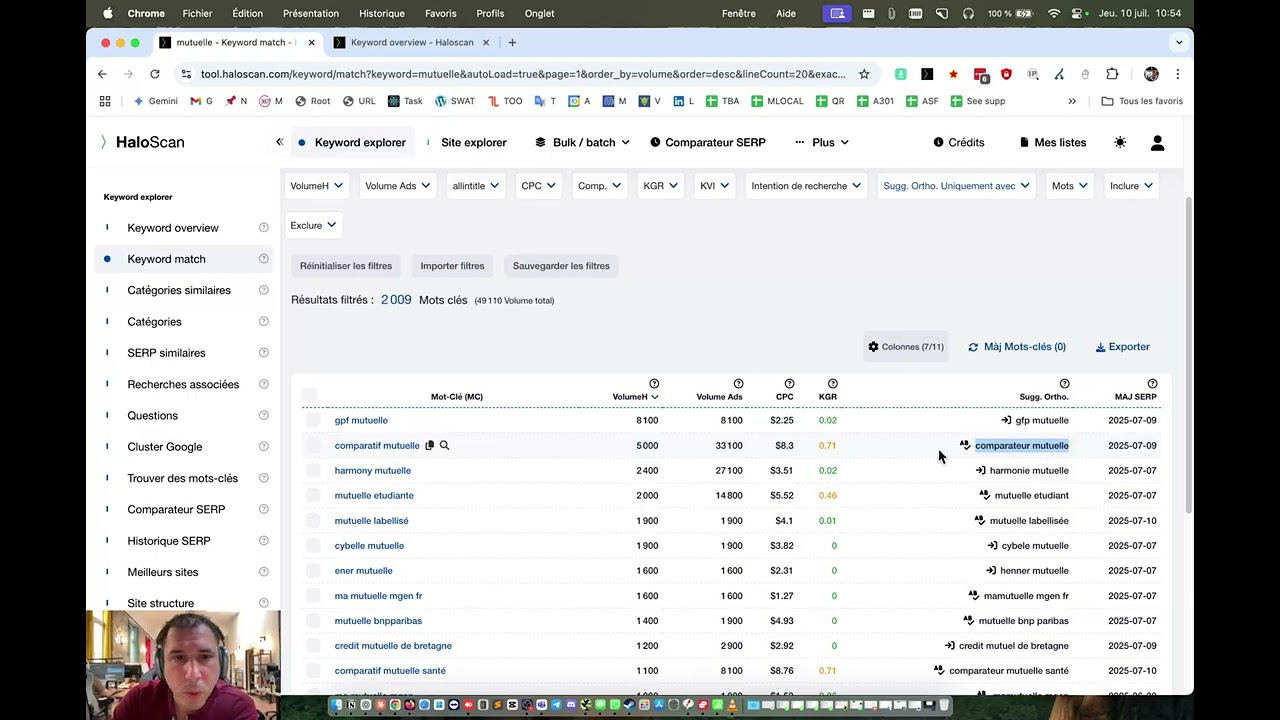Collapse the HaloScan sidebar with double chevron
The image size is (1280, 720).
pyautogui.click(x=280, y=142)
